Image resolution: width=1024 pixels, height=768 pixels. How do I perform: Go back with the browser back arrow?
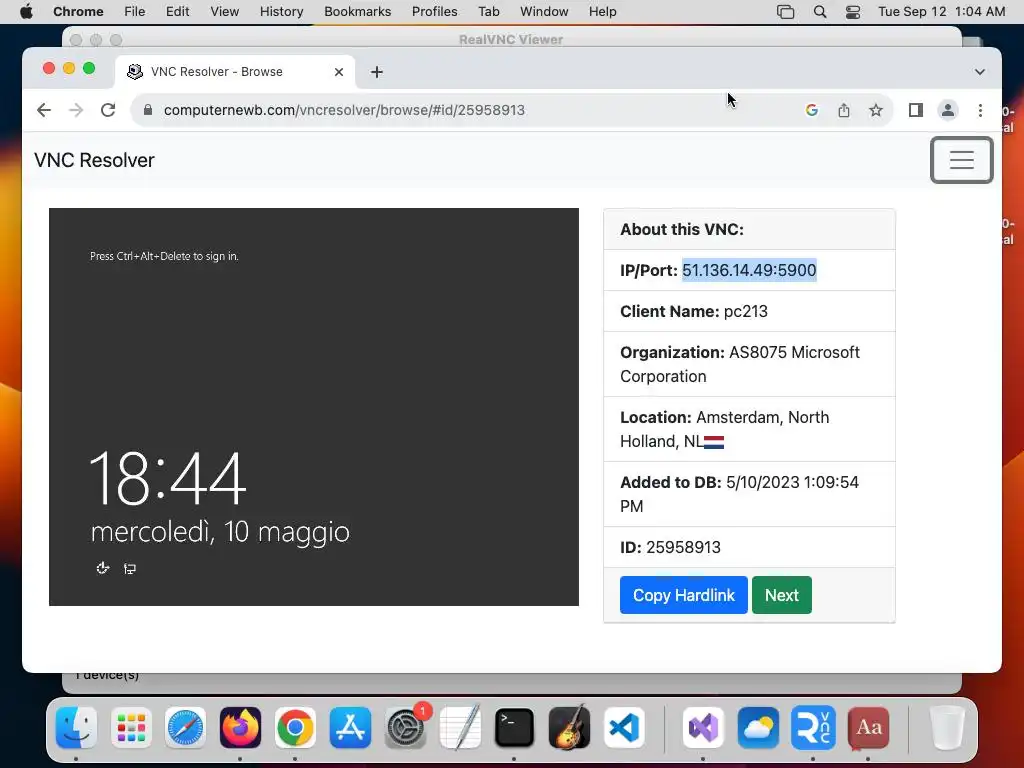coord(44,110)
